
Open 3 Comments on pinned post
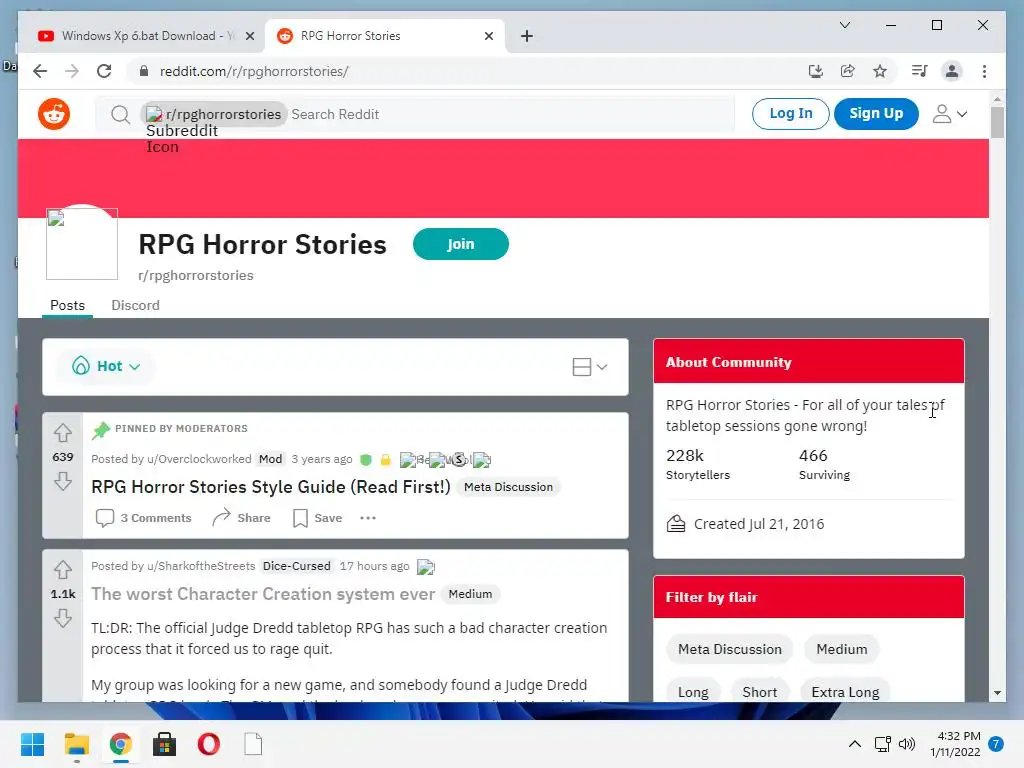[143, 518]
